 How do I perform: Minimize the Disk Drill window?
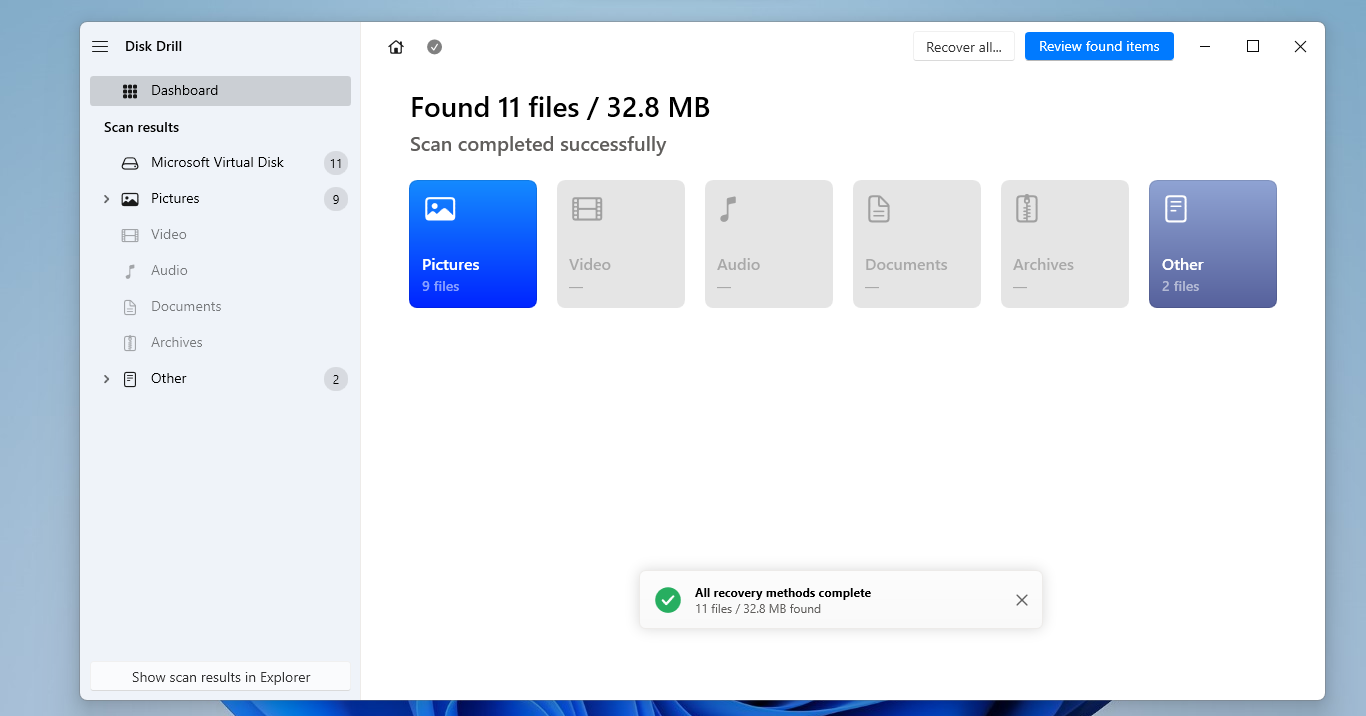point(1205,47)
